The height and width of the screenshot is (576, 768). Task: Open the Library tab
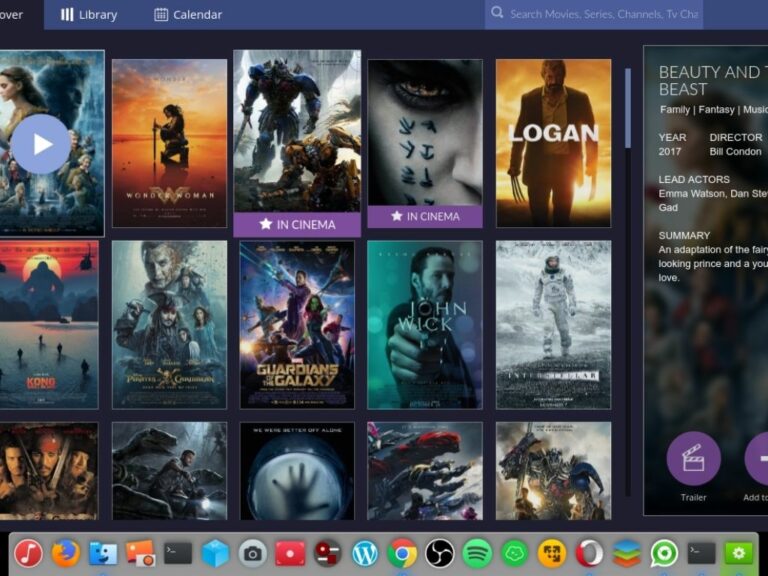(x=89, y=15)
